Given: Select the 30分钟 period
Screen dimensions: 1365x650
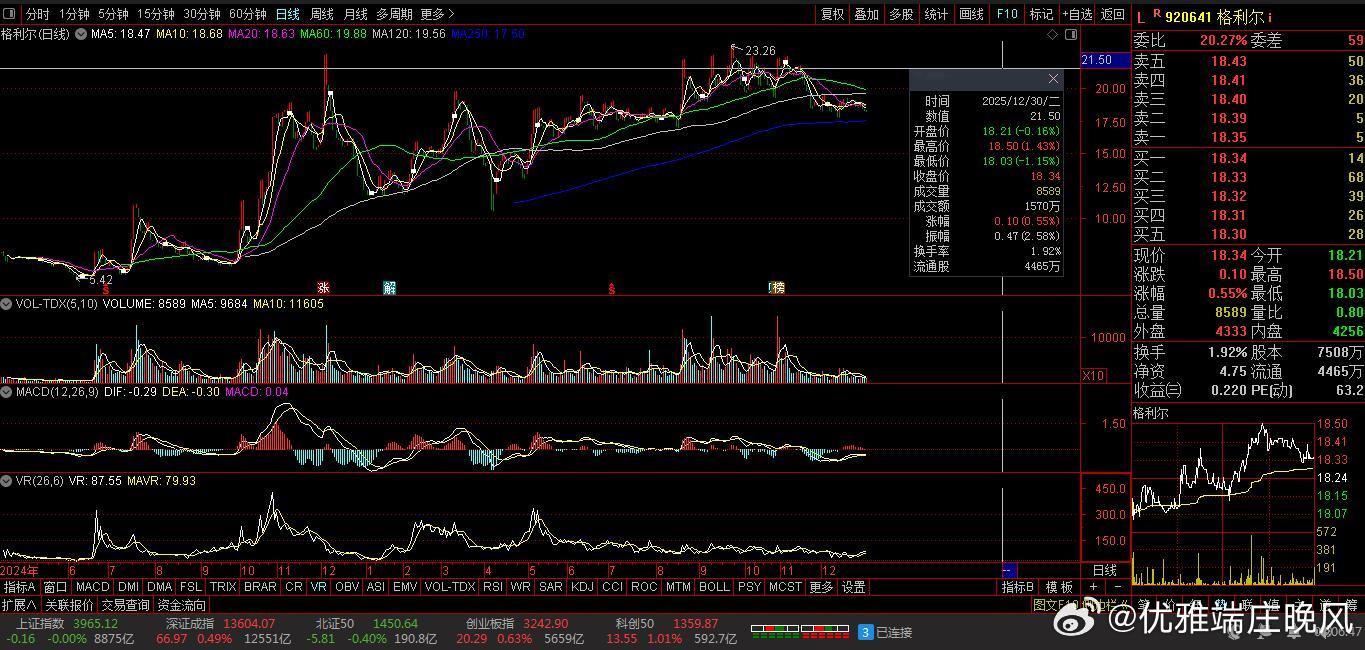Looking at the screenshot, I should pyautogui.click(x=202, y=14).
